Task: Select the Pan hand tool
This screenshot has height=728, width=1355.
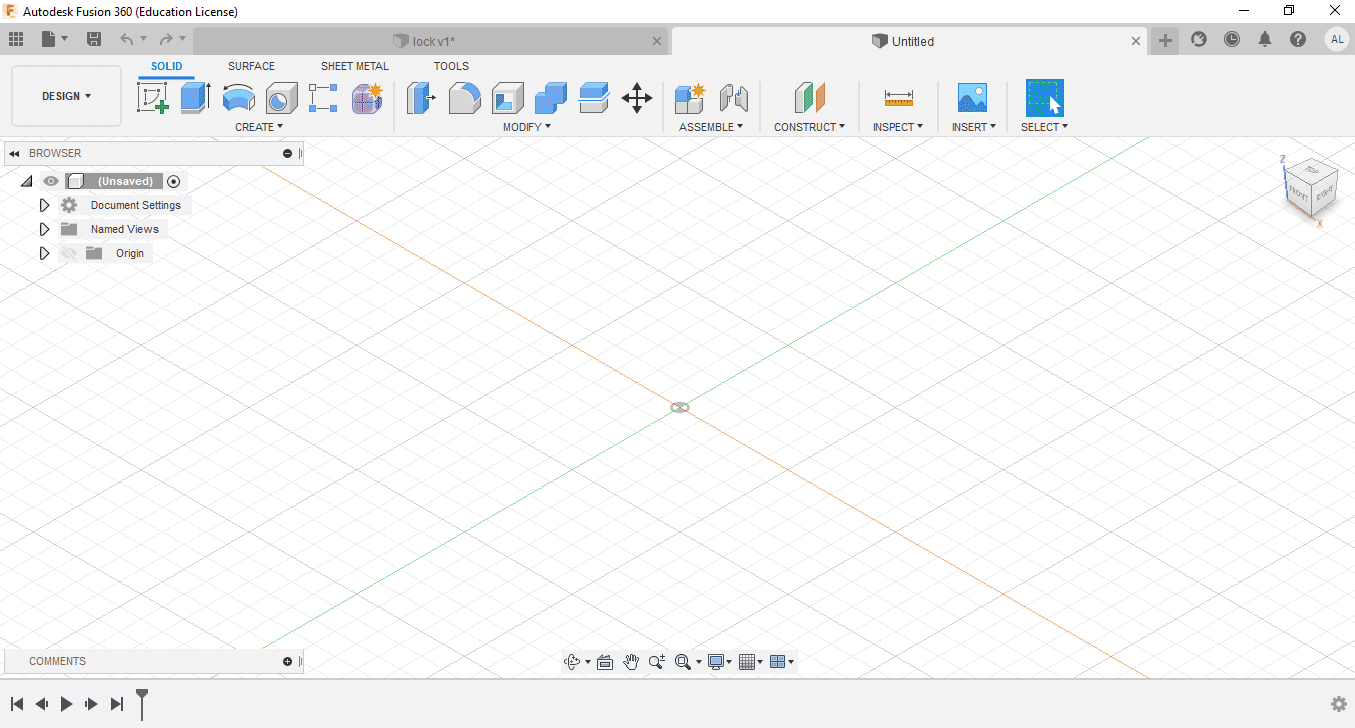Action: point(631,662)
